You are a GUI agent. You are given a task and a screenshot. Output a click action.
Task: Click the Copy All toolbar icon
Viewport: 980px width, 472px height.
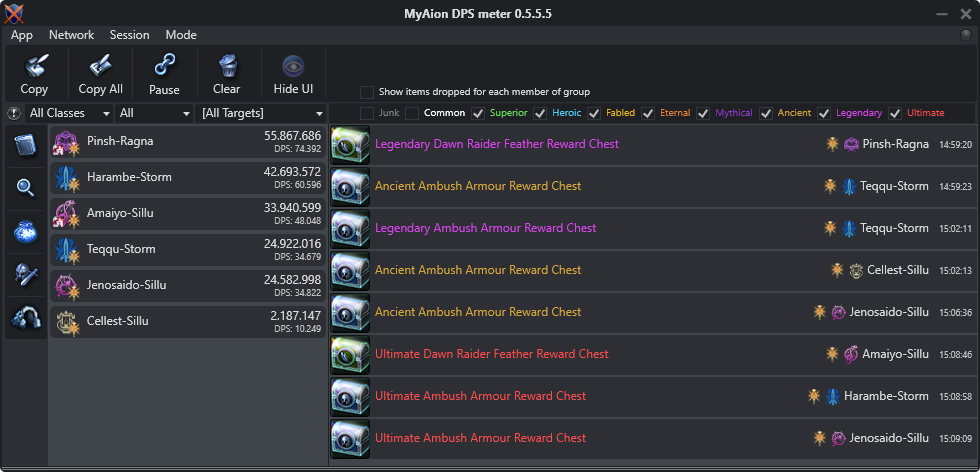point(101,67)
